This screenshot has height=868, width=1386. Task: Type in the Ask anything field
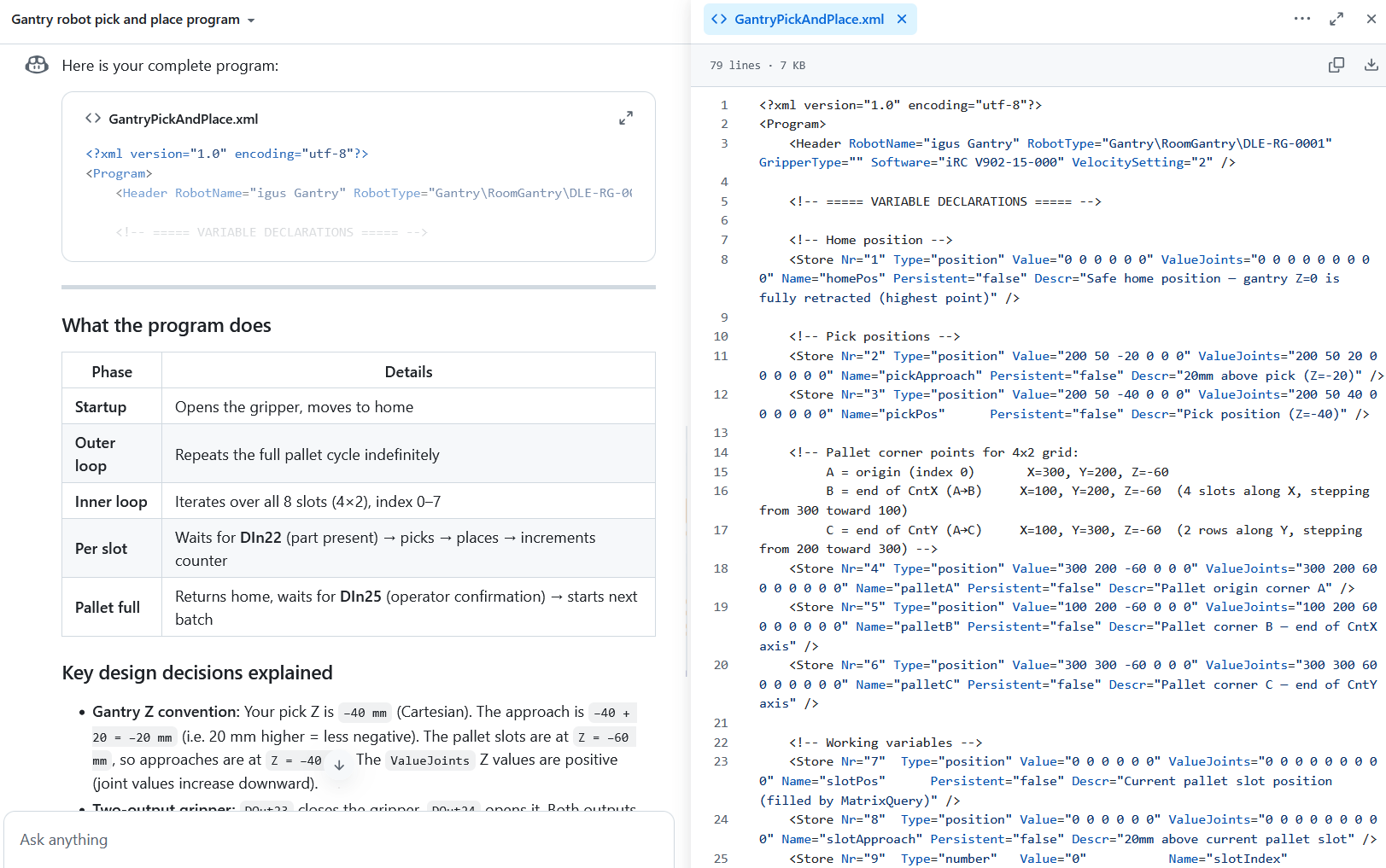click(338, 840)
